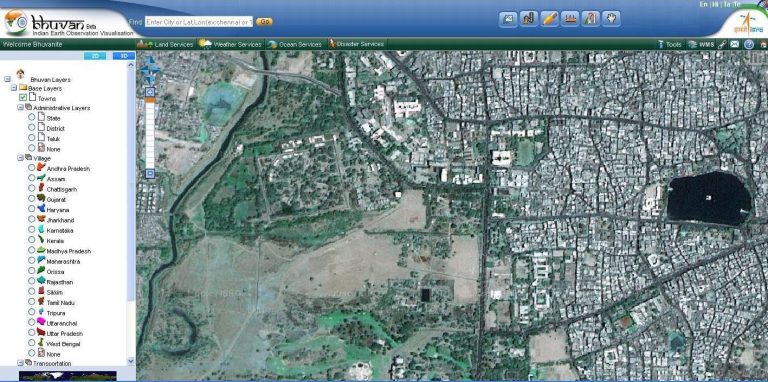Click the Go search button
768x382 pixels.
[264, 22]
